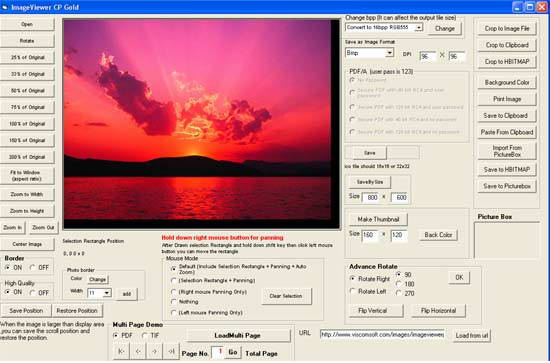550x363 pixels.
Task: Click Clear Selection
Action: pos(286,296)
